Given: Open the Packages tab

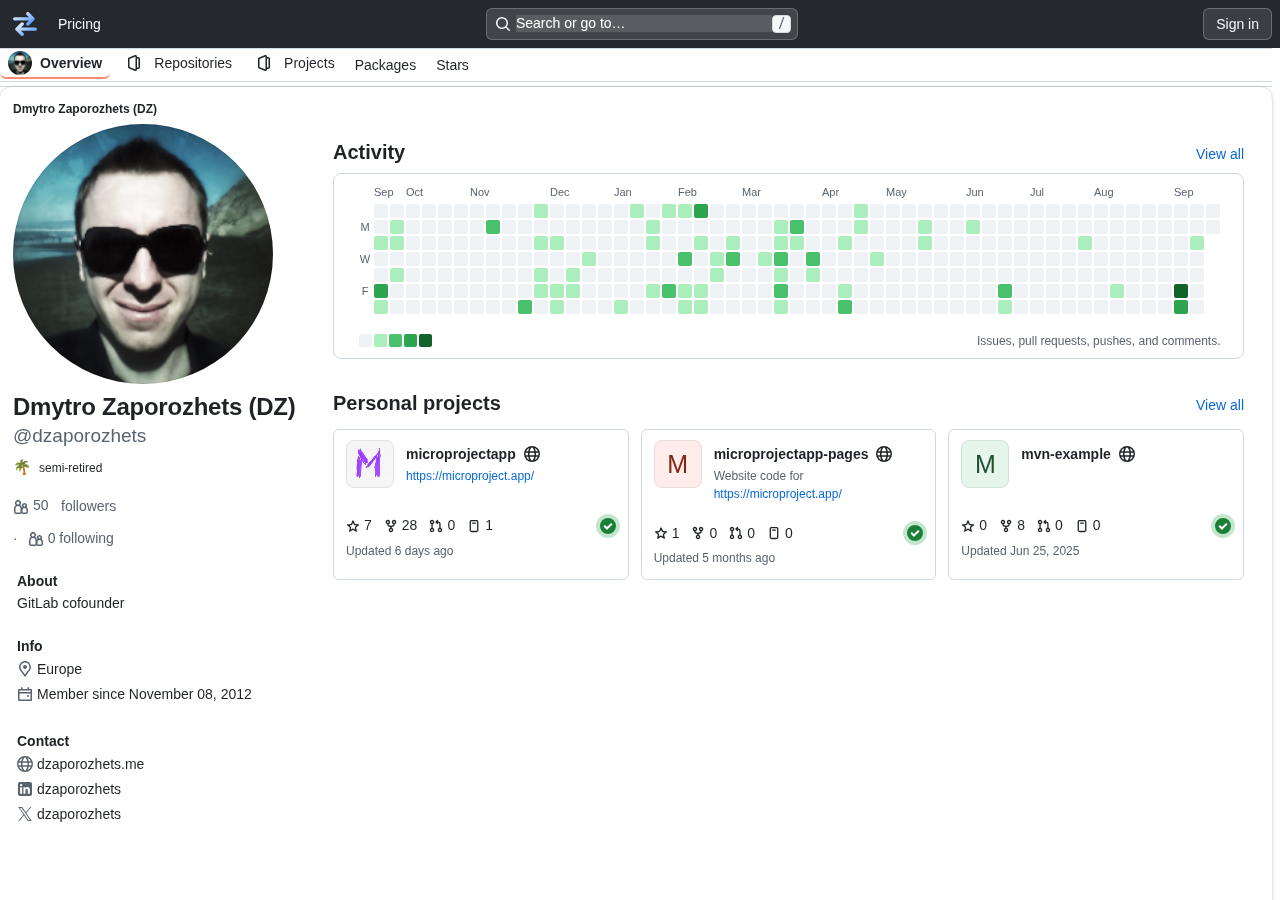Looking at the screenshot, I should pyautogui.click(x=385, y=65).
